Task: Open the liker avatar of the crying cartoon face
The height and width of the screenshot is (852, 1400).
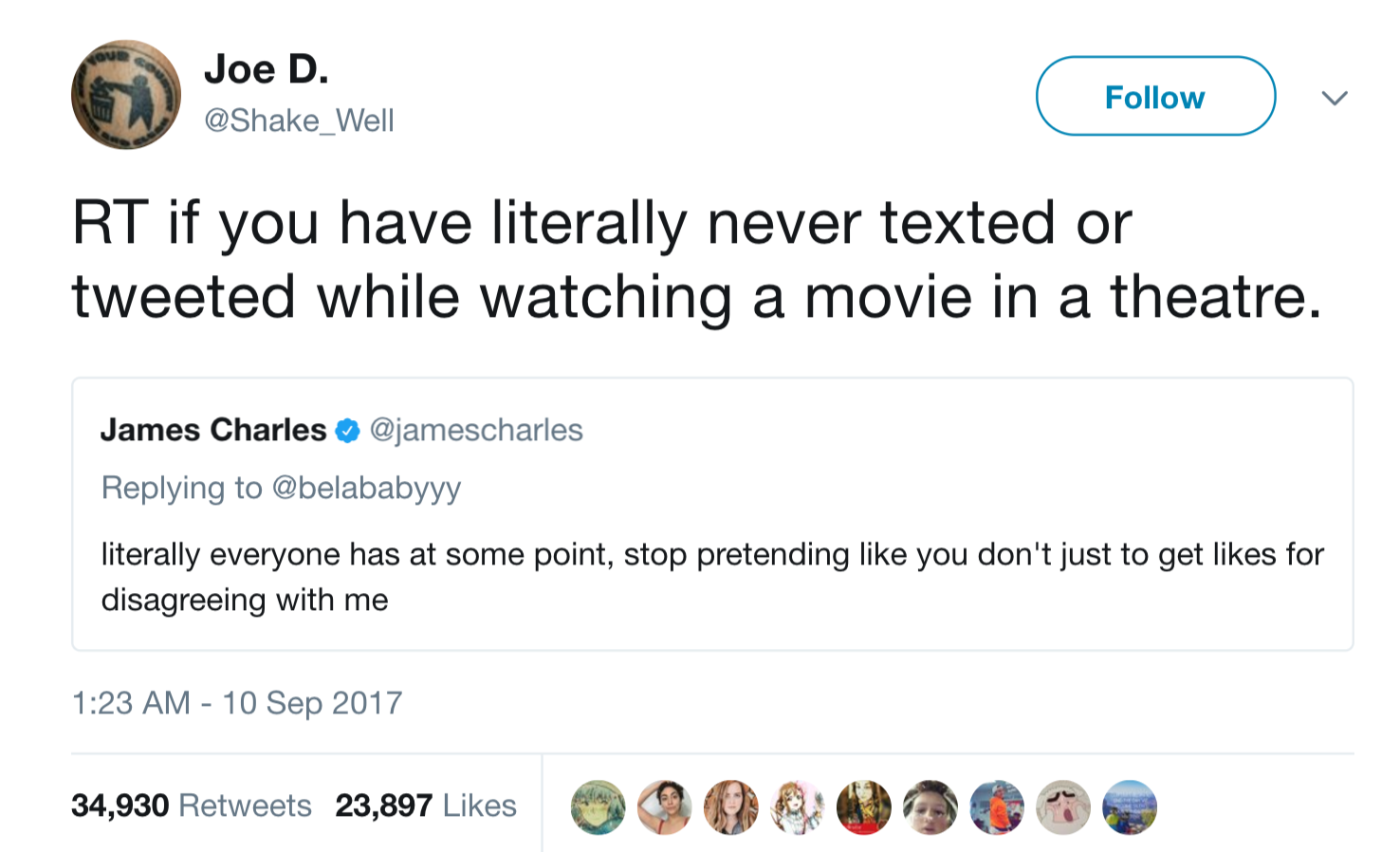Action: coord(1063,807)
